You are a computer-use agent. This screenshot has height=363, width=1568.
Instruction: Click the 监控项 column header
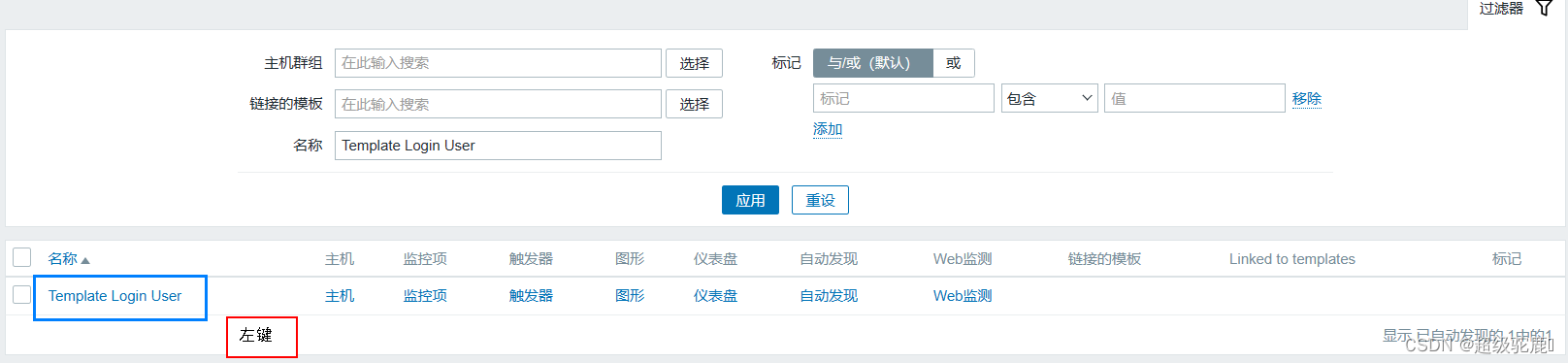[x=425, y=259]
